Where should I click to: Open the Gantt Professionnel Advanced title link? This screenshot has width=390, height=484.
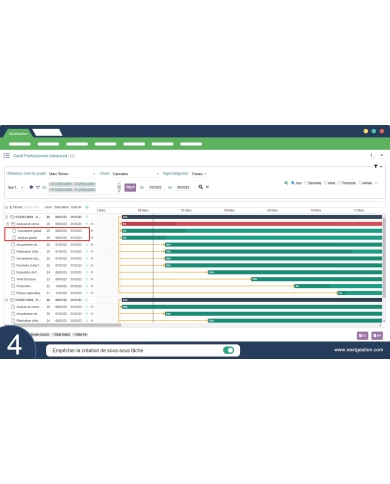point(40,156)
